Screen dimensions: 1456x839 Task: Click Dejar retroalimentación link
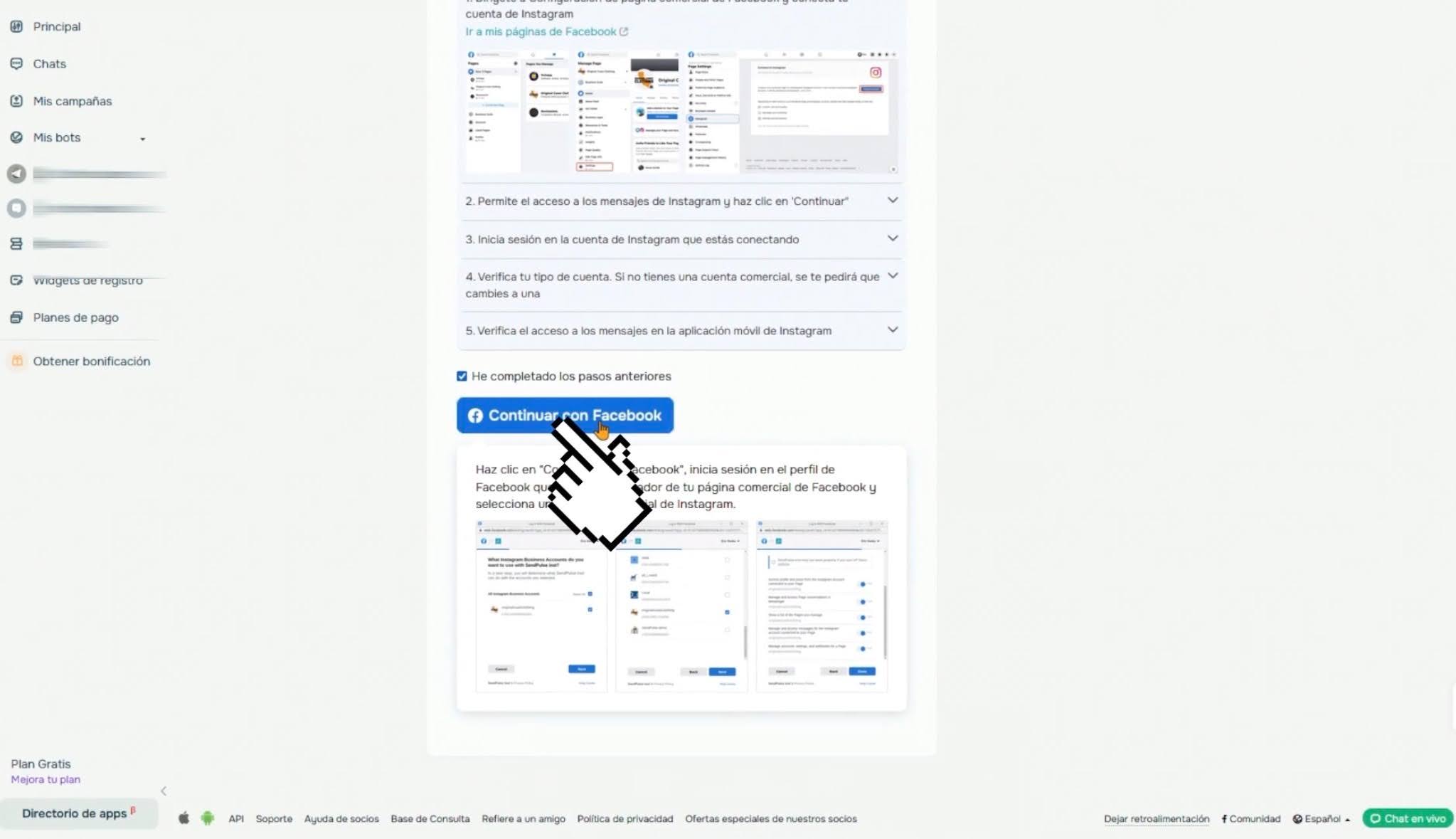coord(1157,818)
